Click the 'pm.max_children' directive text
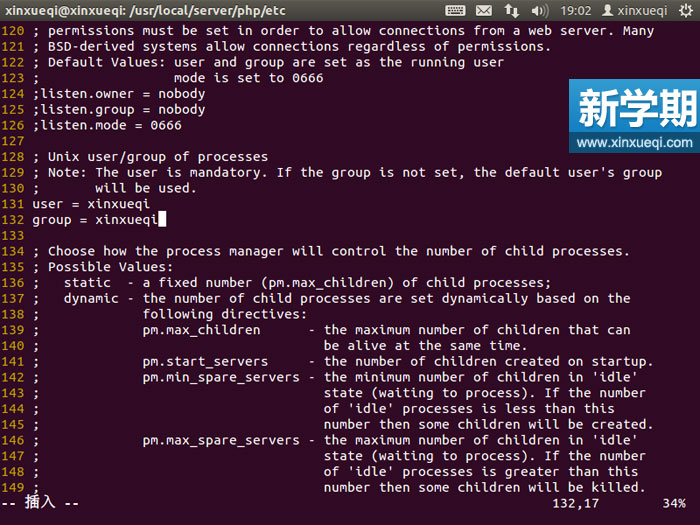 [201, 330]
